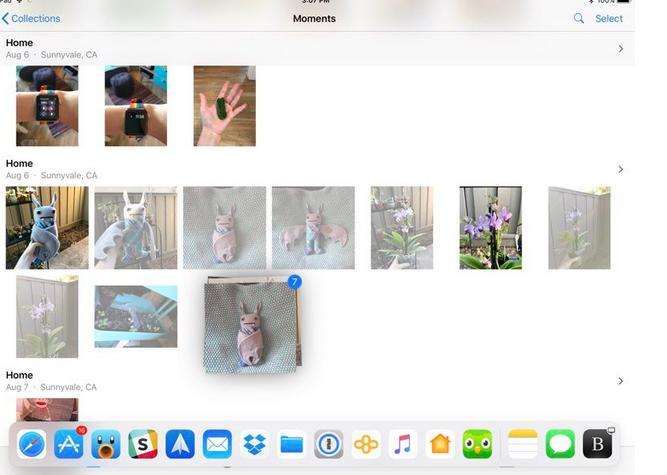Open the vivid purple orchid photo

tap(490, 228)
